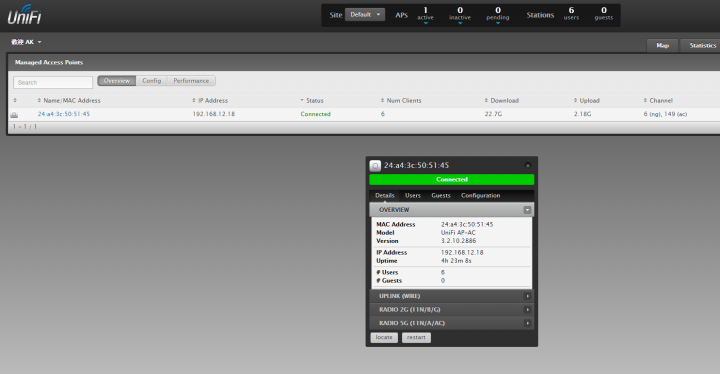
Task: Open the 24:a4:3c:50:51:45 link in table
Action: tap(64, 114)
